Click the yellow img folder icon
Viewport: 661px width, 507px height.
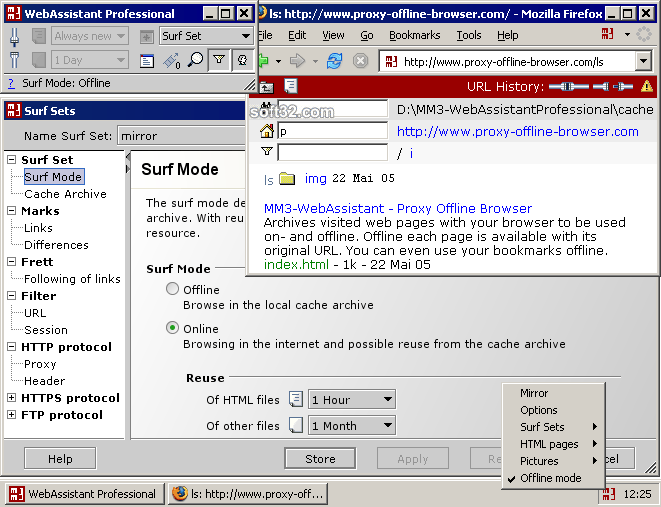287,178
